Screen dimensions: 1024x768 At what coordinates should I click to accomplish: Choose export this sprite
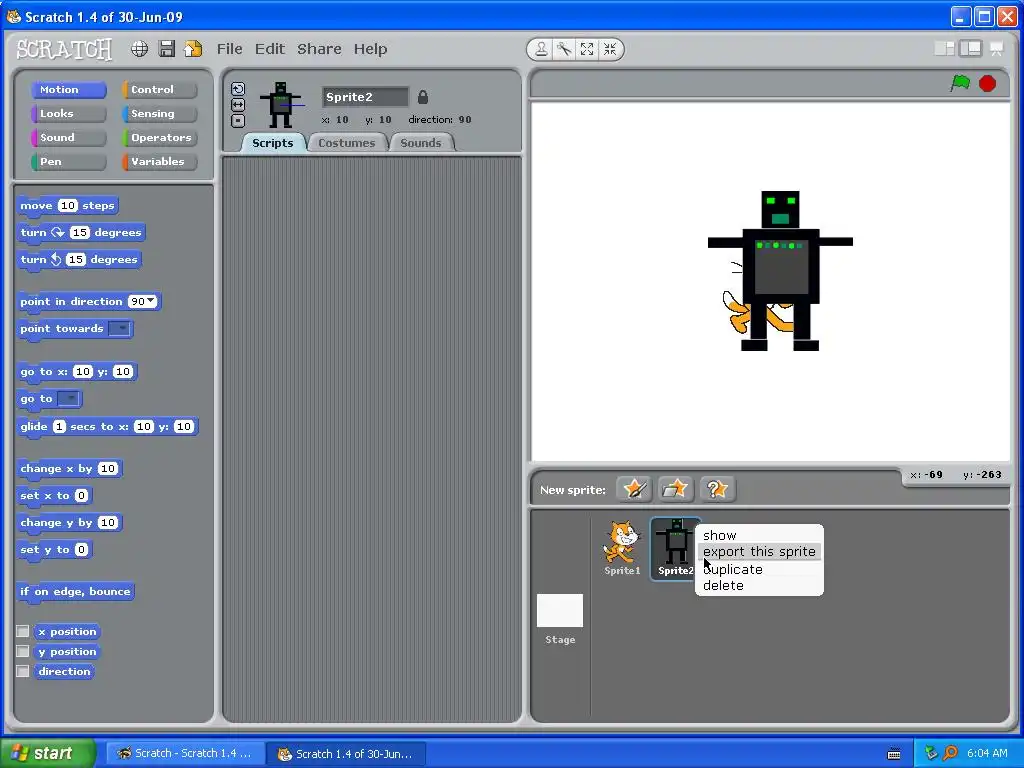[759, 552]
